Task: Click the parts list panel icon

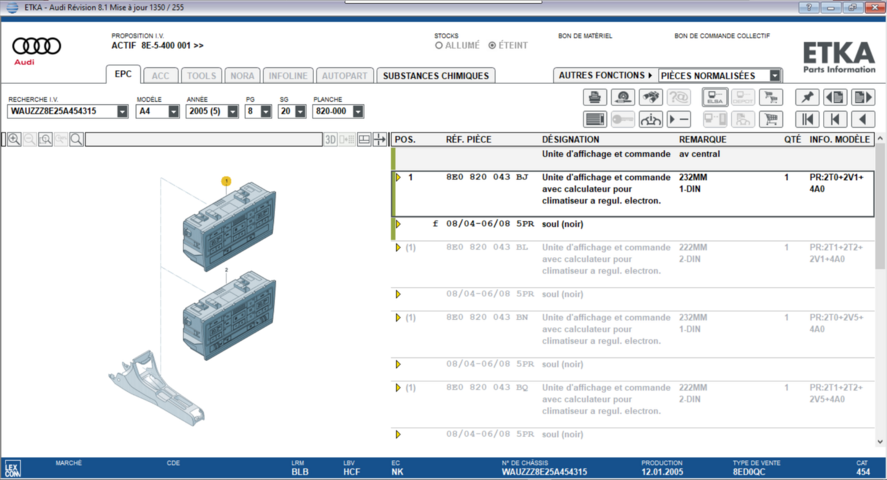Action: coord(595,119)
